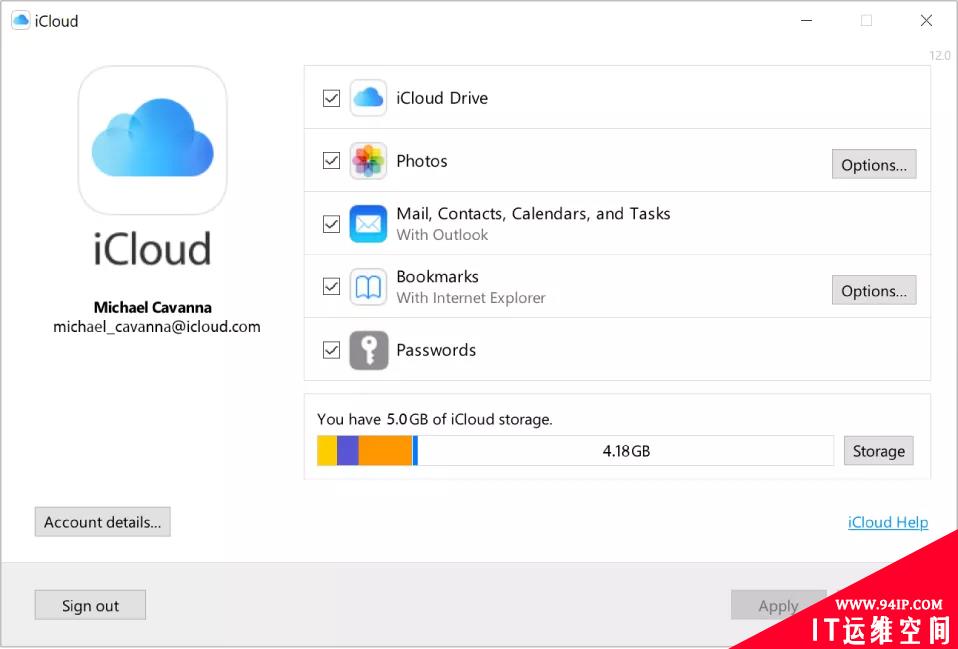Viewport: 958px width, 649px height.
Task: Open the iCloud Help link
Action: click(888, 522)
